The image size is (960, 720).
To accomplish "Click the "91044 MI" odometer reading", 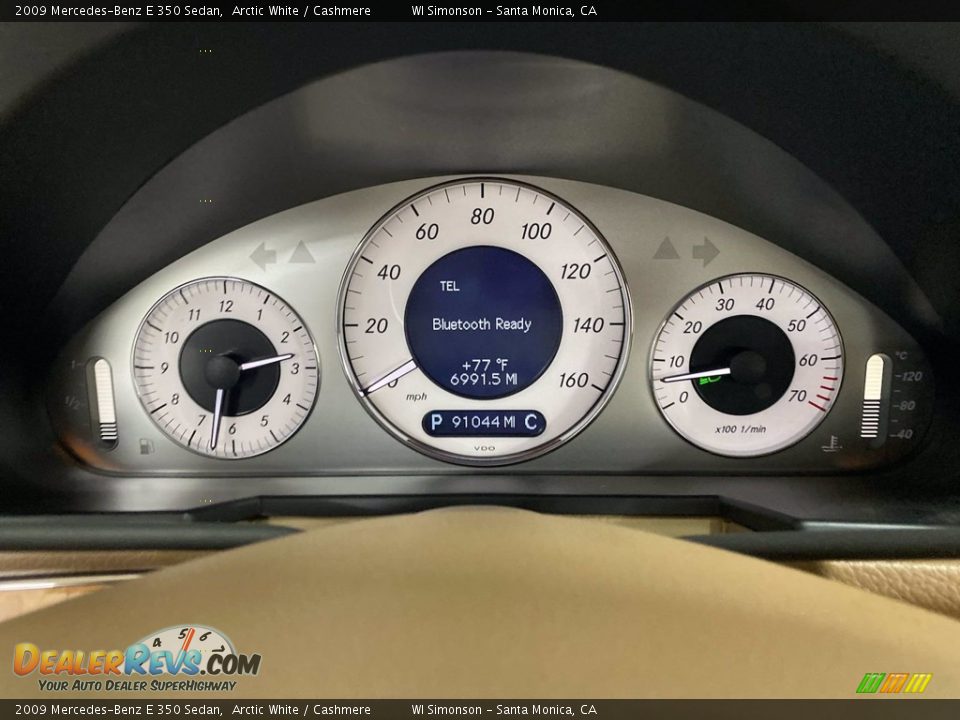I will coord(484,422).
